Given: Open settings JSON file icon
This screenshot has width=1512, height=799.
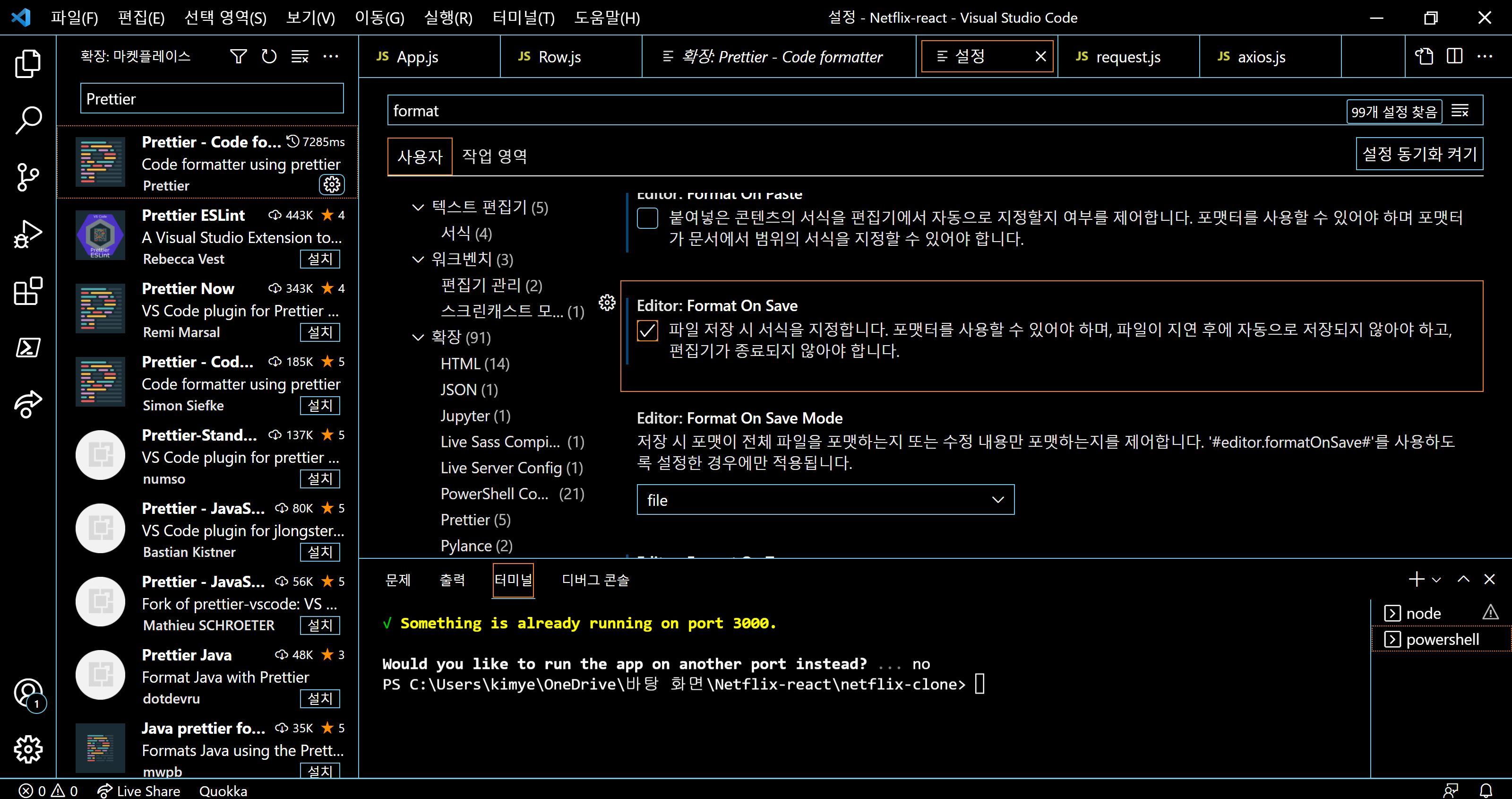Looking at the screenshot, I should tap(1424, 56).
